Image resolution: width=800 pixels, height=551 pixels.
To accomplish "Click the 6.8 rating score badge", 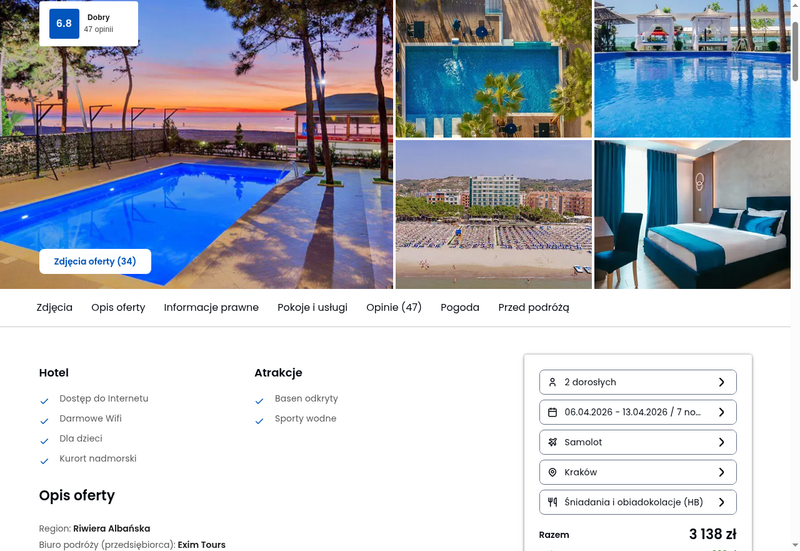I will pyautogui.click(x=64, y=23).
